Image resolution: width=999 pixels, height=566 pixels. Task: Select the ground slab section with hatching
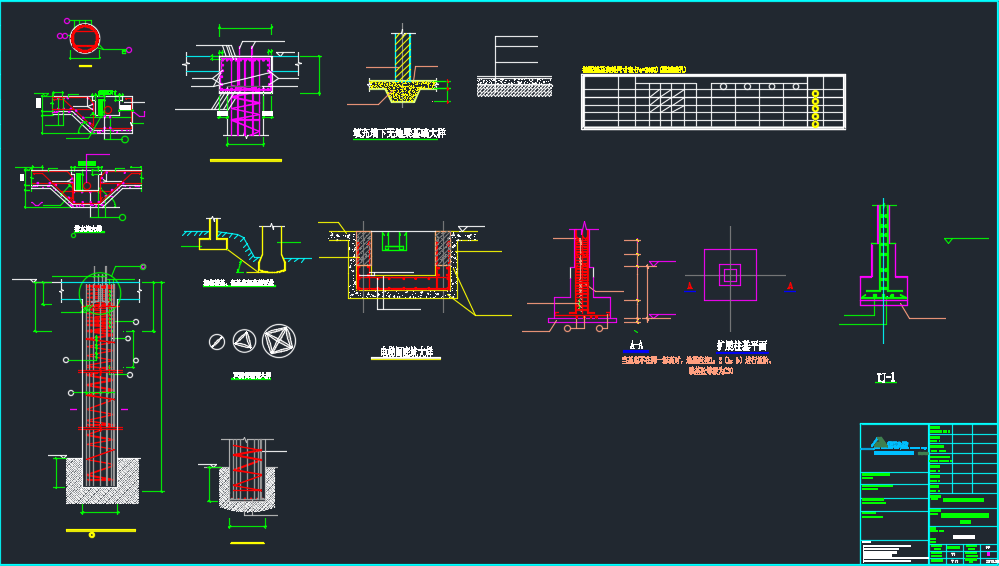point(514,66)
